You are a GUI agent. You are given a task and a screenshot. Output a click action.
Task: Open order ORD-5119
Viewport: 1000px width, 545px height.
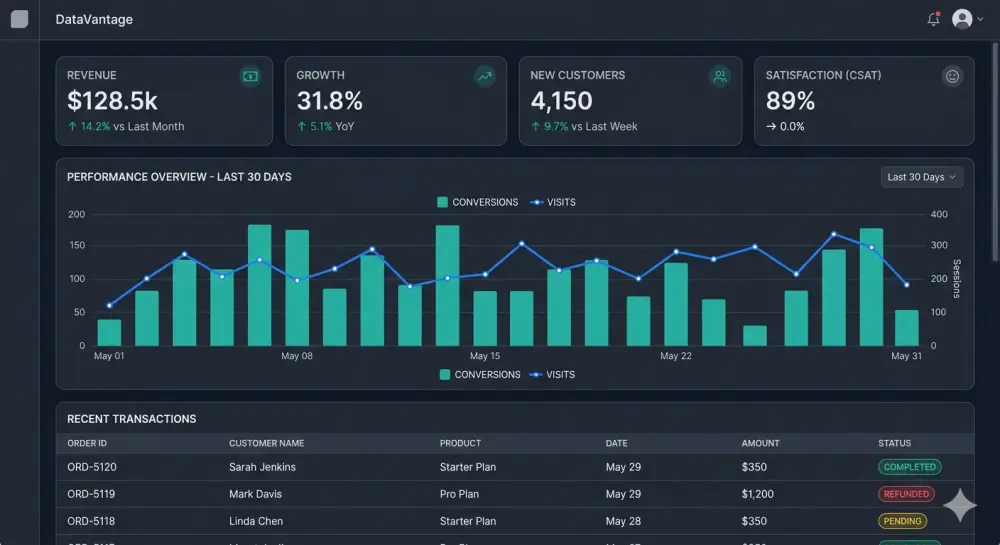click(91, 494)
